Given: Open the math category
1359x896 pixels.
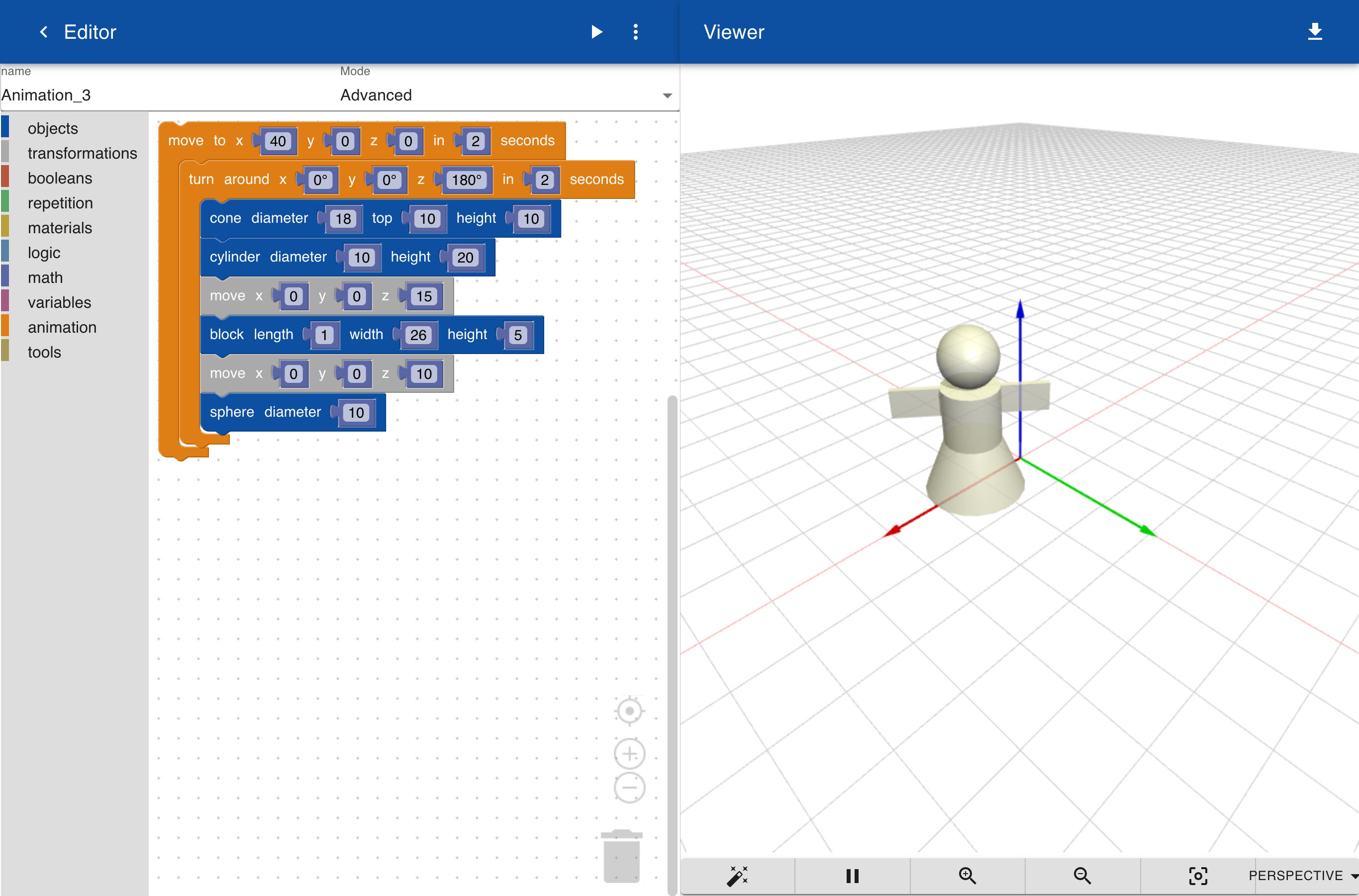Looking at the screenshot, I should click(45, 278).
